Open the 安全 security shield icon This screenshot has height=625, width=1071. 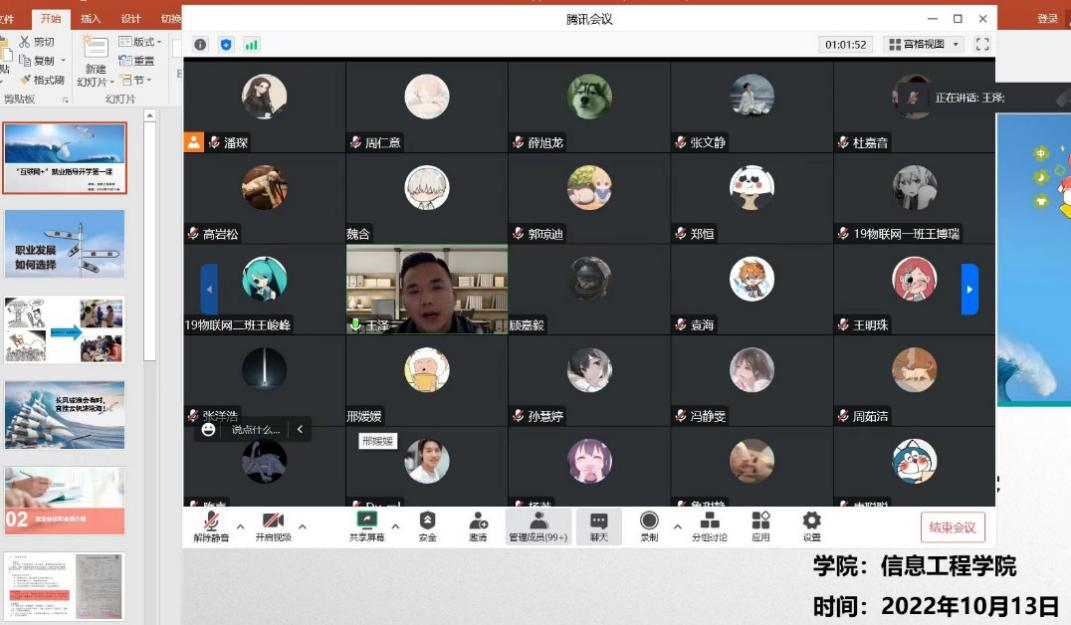pyautogui.click(x=427, y=521)
